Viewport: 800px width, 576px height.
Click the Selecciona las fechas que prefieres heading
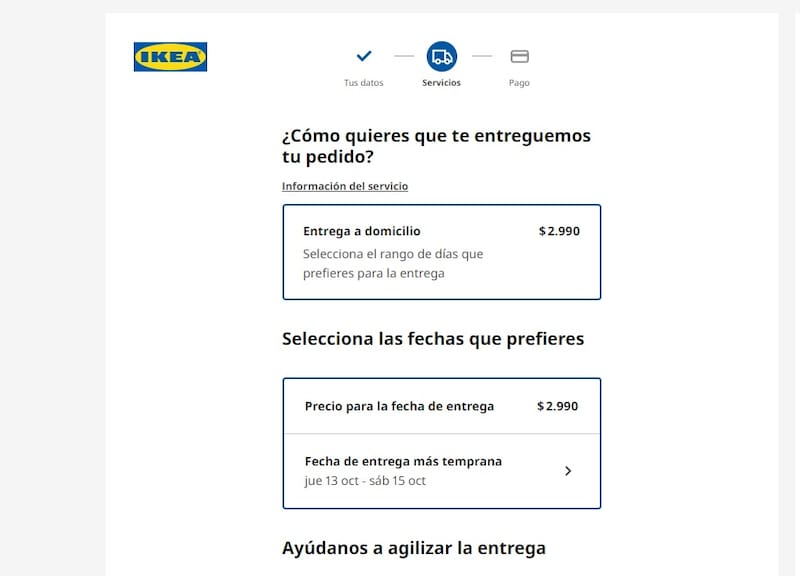(x=433, y=339)
